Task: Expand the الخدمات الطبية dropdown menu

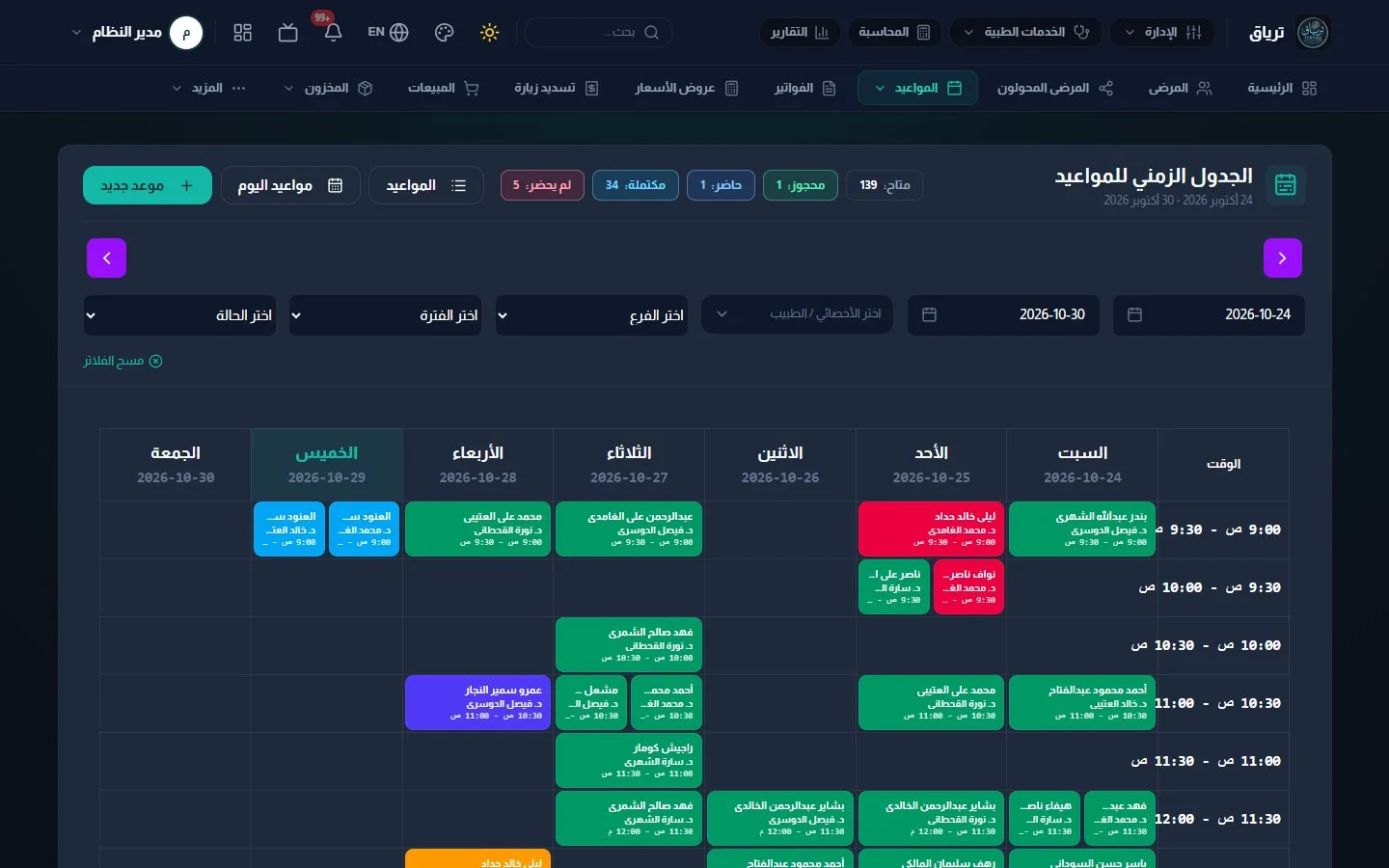Action: pos(1025,33)
